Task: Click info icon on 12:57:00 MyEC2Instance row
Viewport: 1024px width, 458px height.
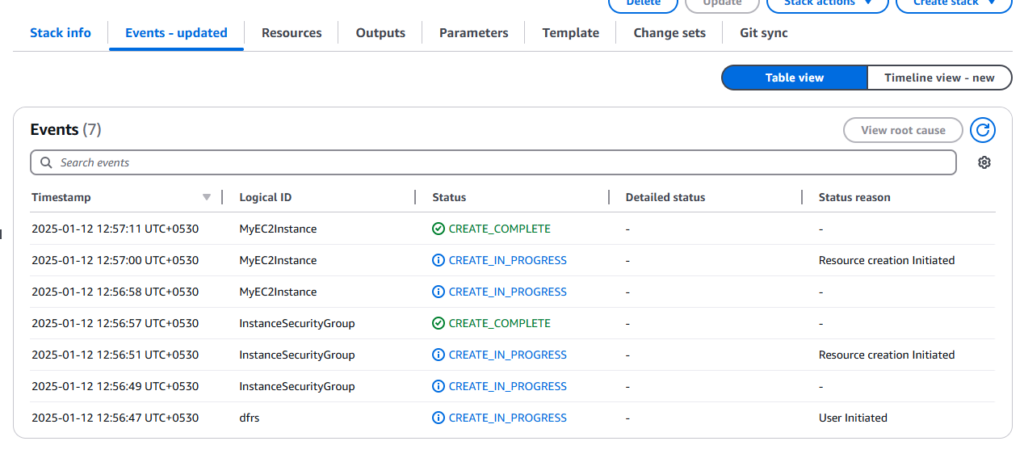Action: click(x=438, y=261)
